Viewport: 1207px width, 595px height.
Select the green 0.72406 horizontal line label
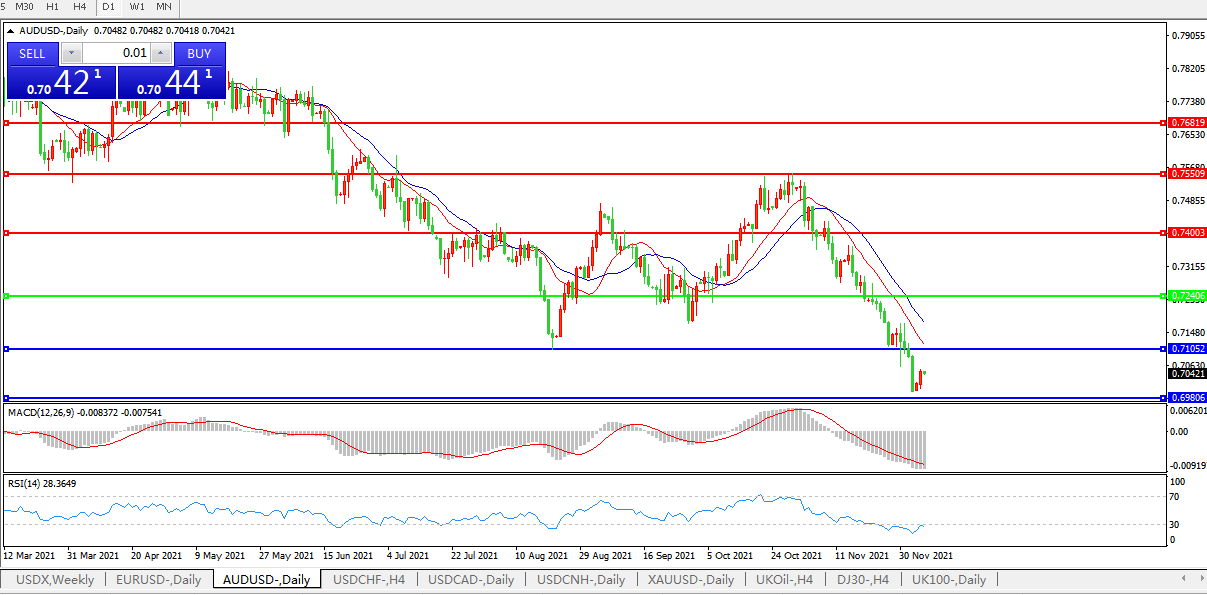[x=1187, y=296]
